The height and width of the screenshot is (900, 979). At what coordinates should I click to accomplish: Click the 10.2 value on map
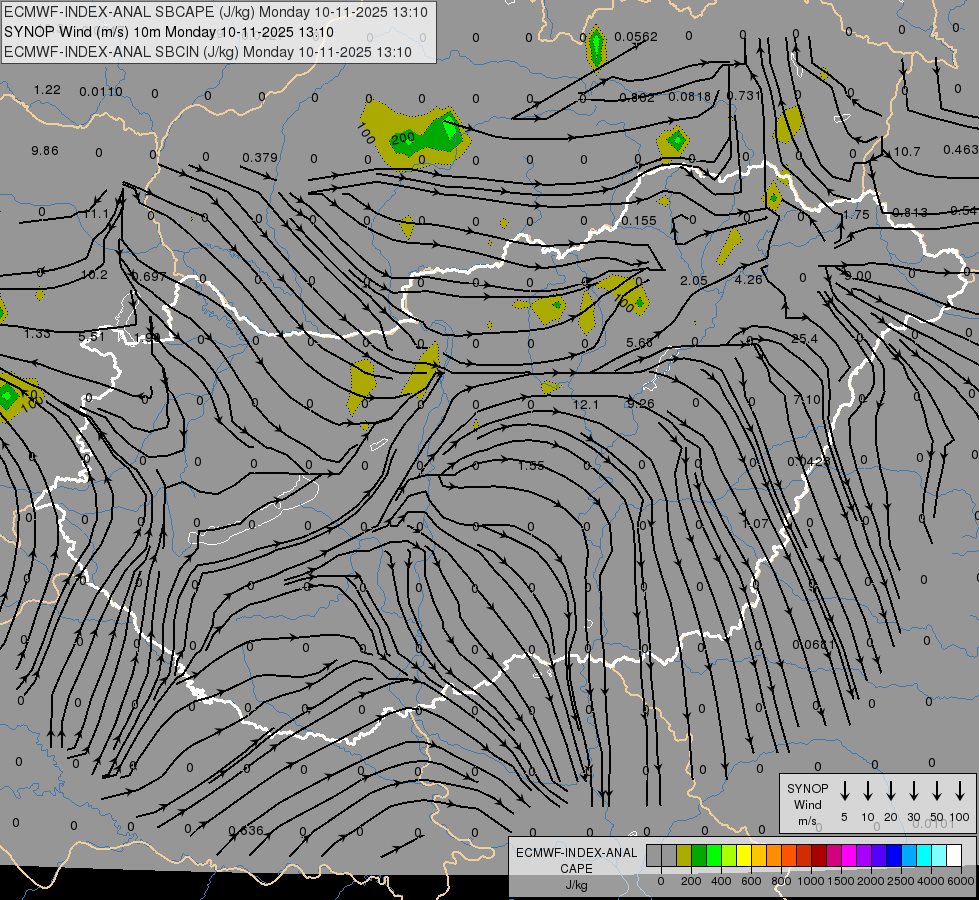[x=94, y=275]
